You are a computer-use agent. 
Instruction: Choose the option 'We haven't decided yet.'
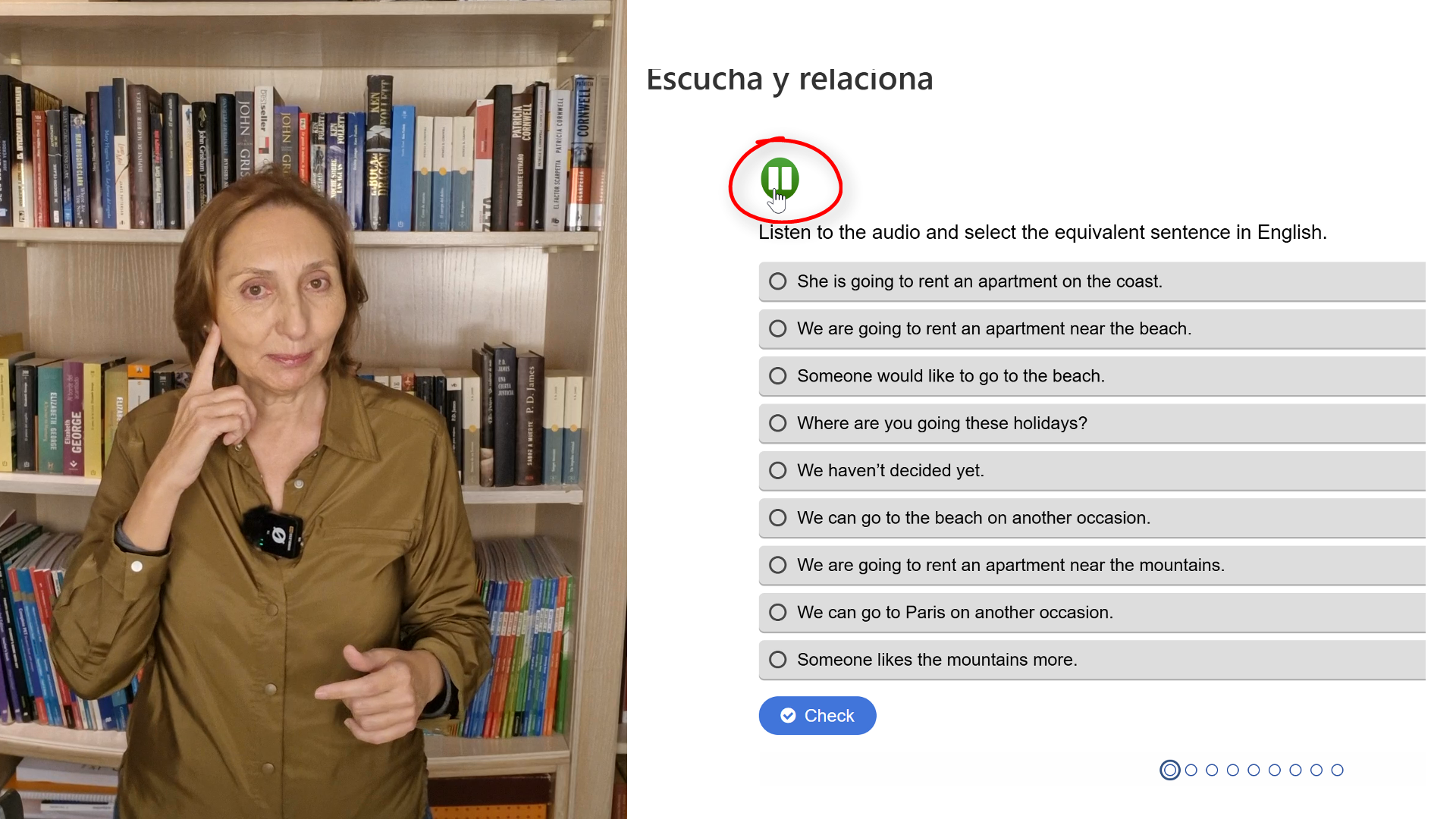pos(1092,470)
